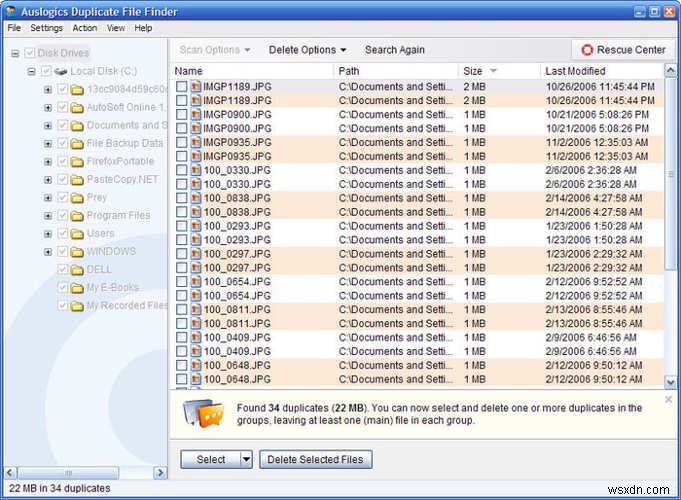
Task: Click the Rescue Center lifebuoy icon
Action: tap(587, 50)
